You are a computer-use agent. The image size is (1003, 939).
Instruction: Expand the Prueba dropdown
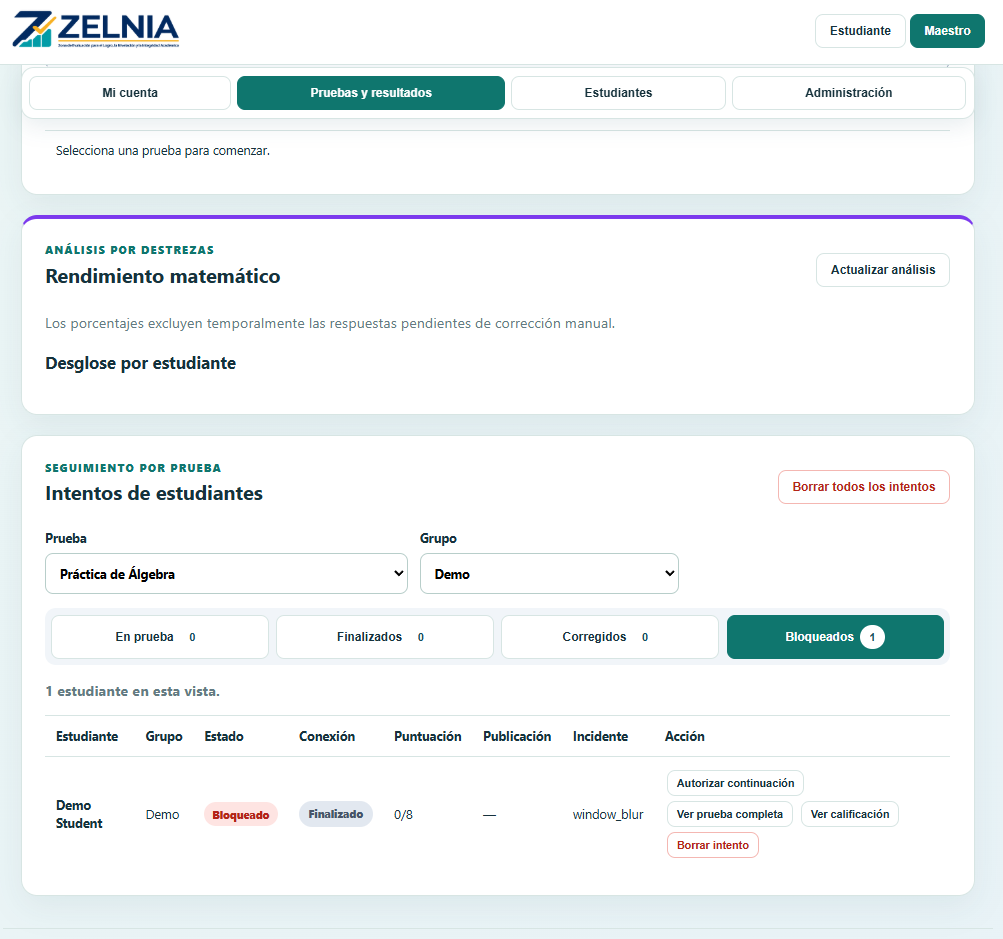coord(226,574)
